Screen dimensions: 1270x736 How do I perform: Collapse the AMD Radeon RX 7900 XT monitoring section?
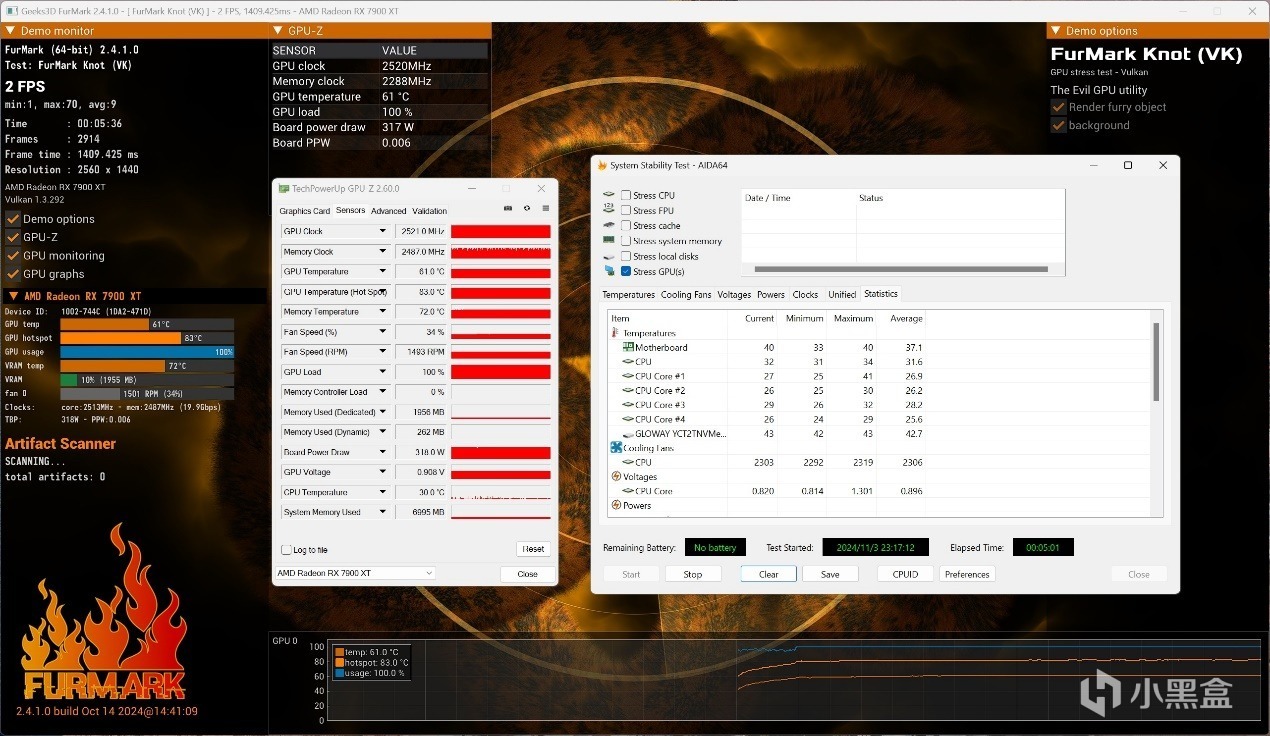[x=13, y=296]
